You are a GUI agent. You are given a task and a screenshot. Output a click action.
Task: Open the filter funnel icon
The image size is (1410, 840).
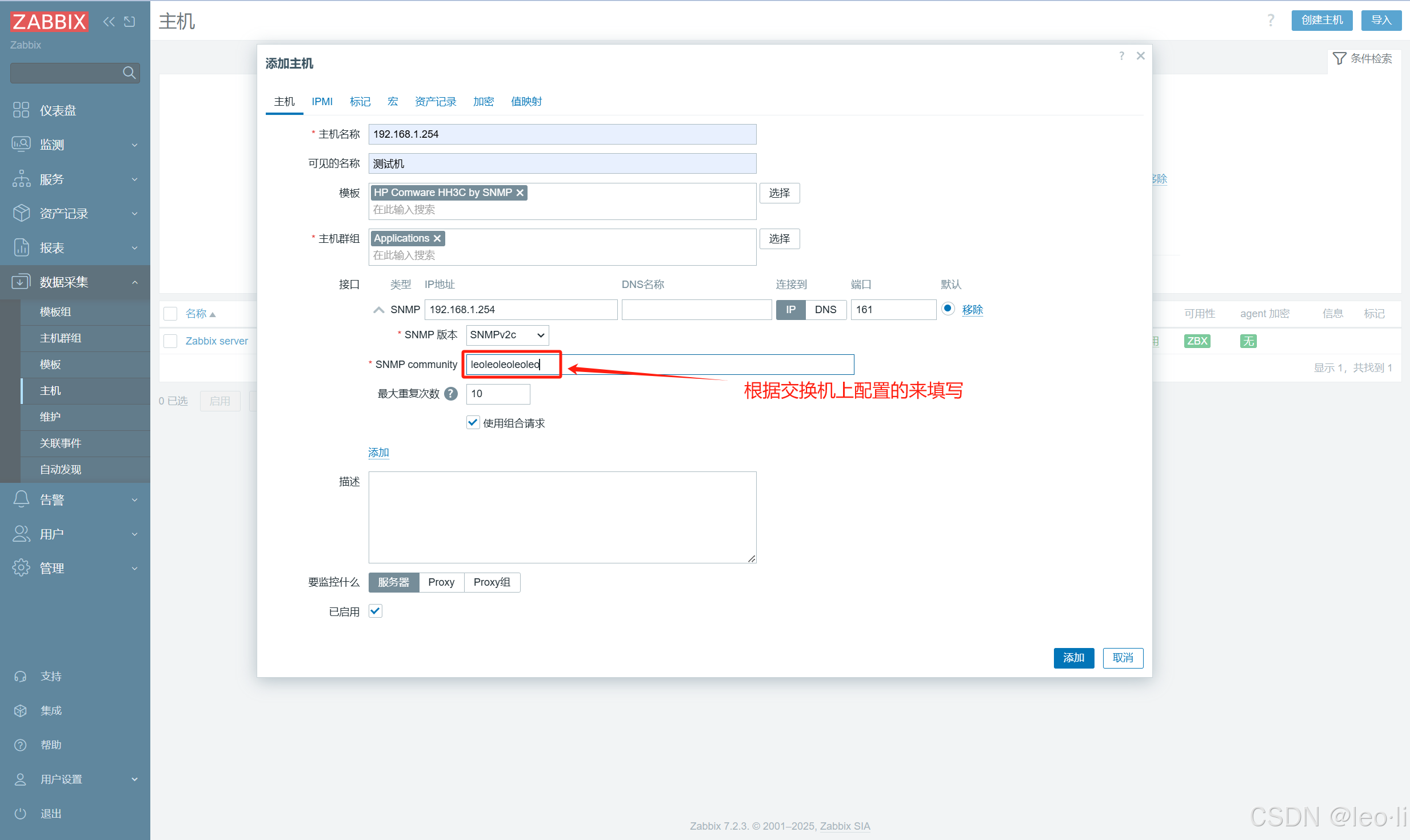(1339, 58)
